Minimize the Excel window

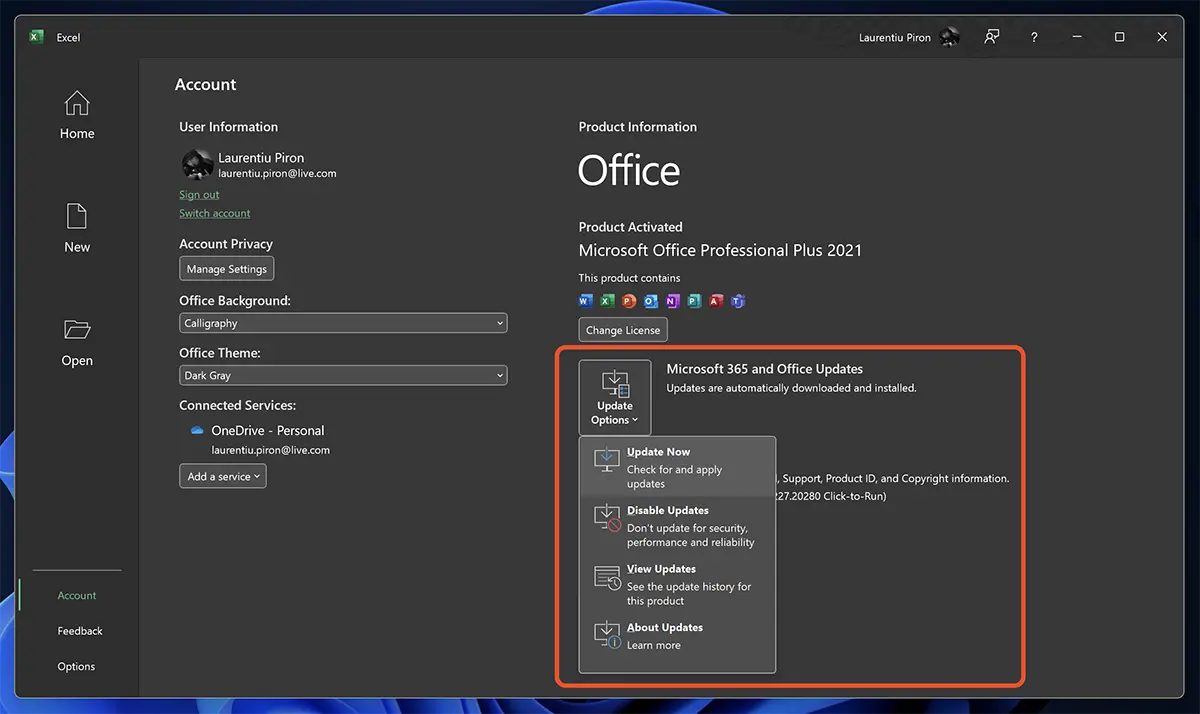coord(1076,37)
